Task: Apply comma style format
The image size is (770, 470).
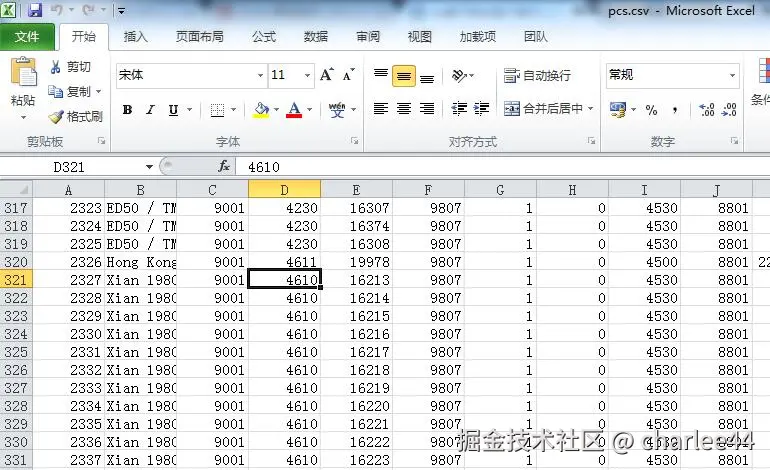Action: coord(675,110)
